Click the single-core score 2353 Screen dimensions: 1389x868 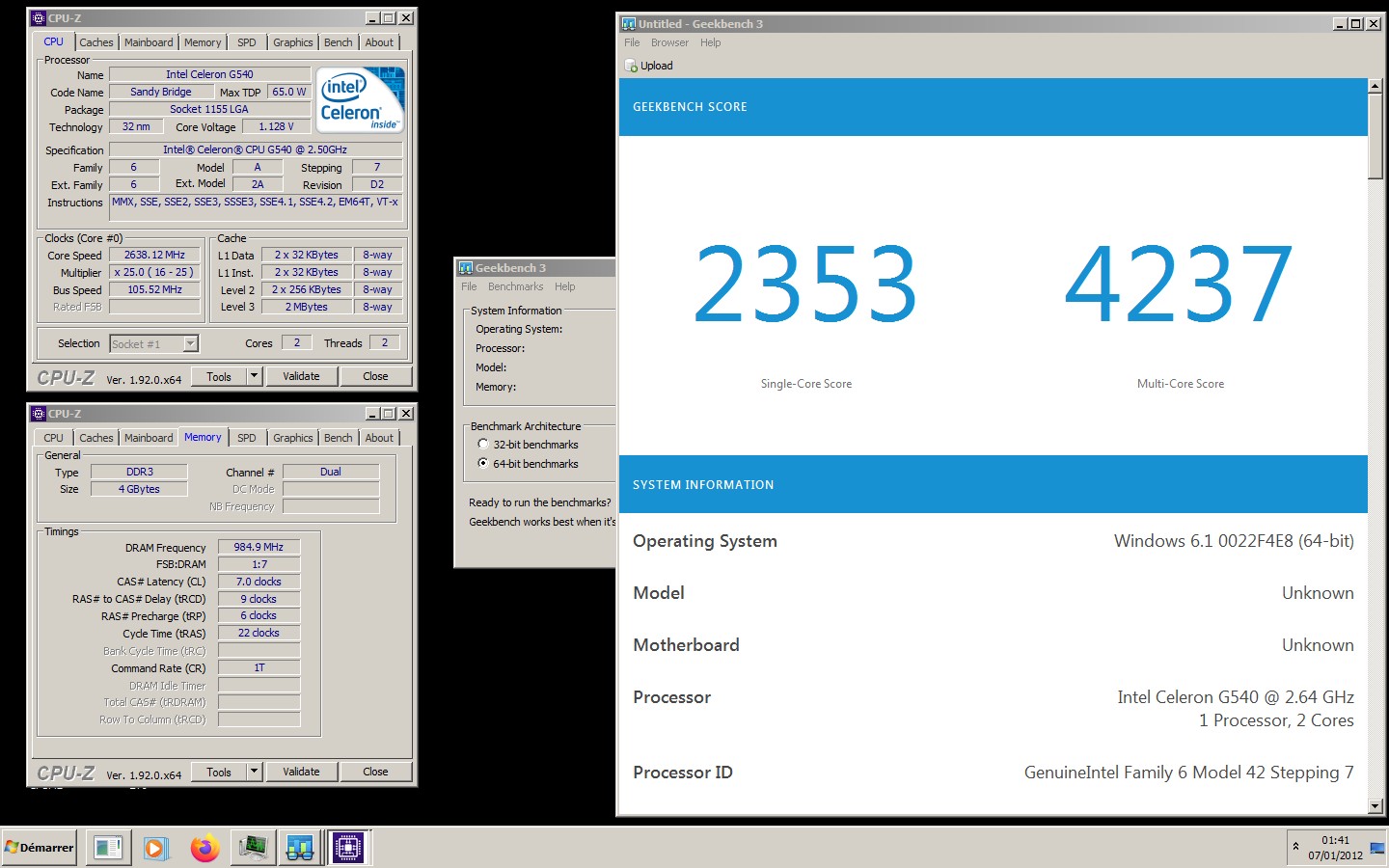(805, 285)
